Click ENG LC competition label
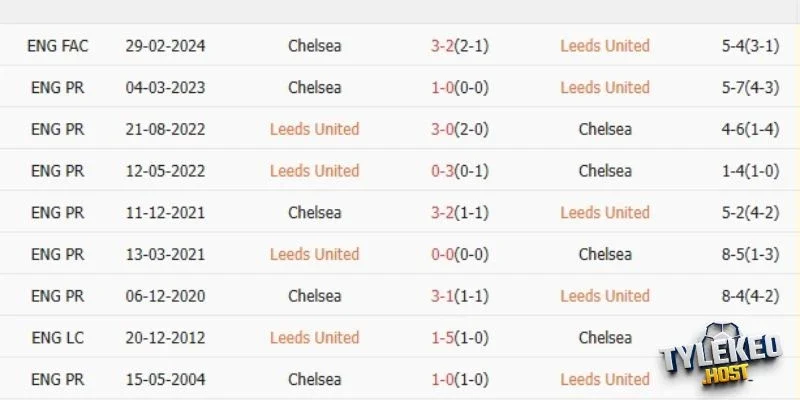 click(x=57, y=338)
